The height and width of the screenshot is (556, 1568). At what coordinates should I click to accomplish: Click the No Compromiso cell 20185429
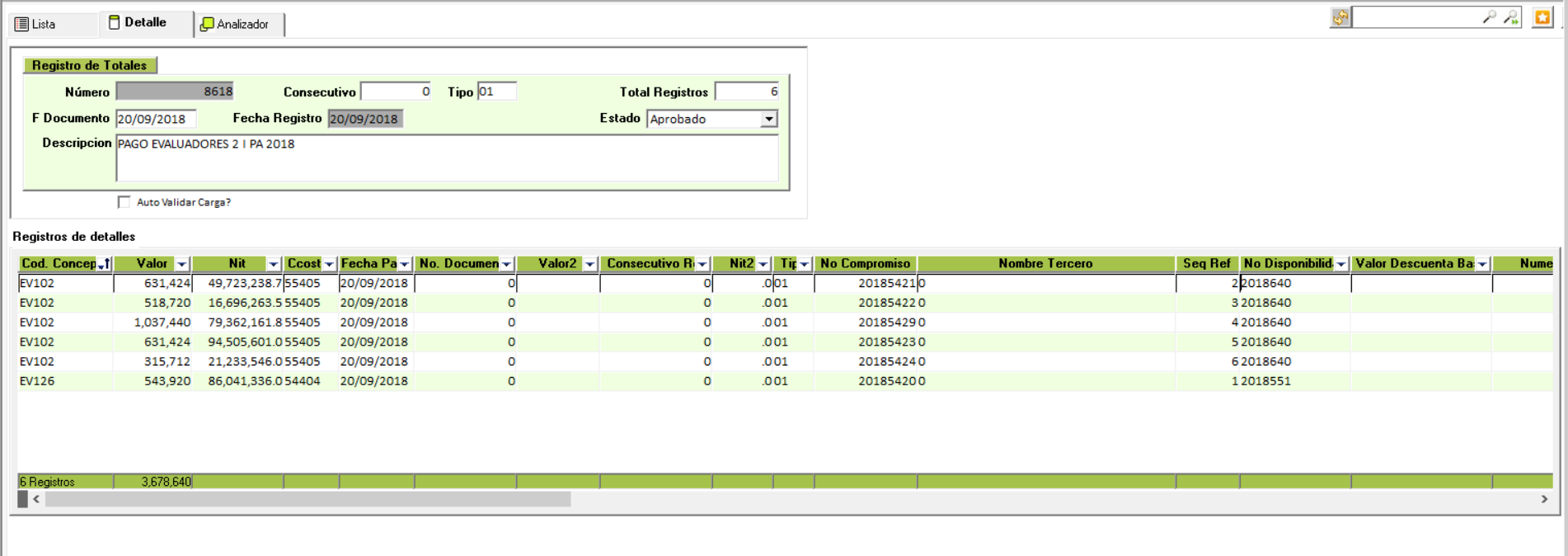click(866, 323)
